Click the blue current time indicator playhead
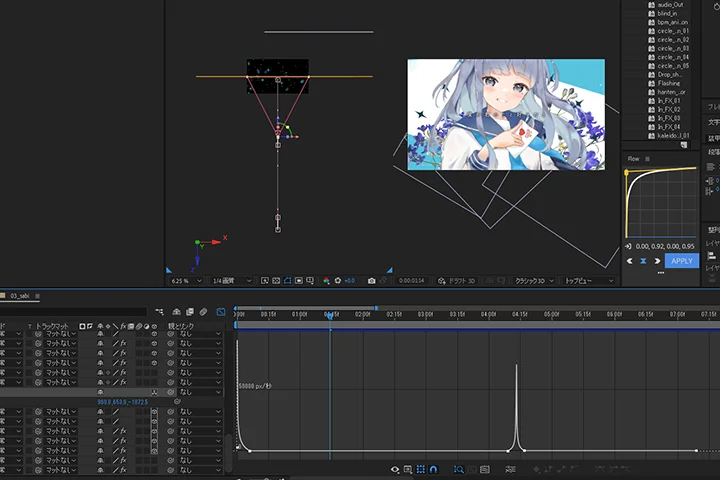Viewport: 720px width, 480px height. point(330,315)
